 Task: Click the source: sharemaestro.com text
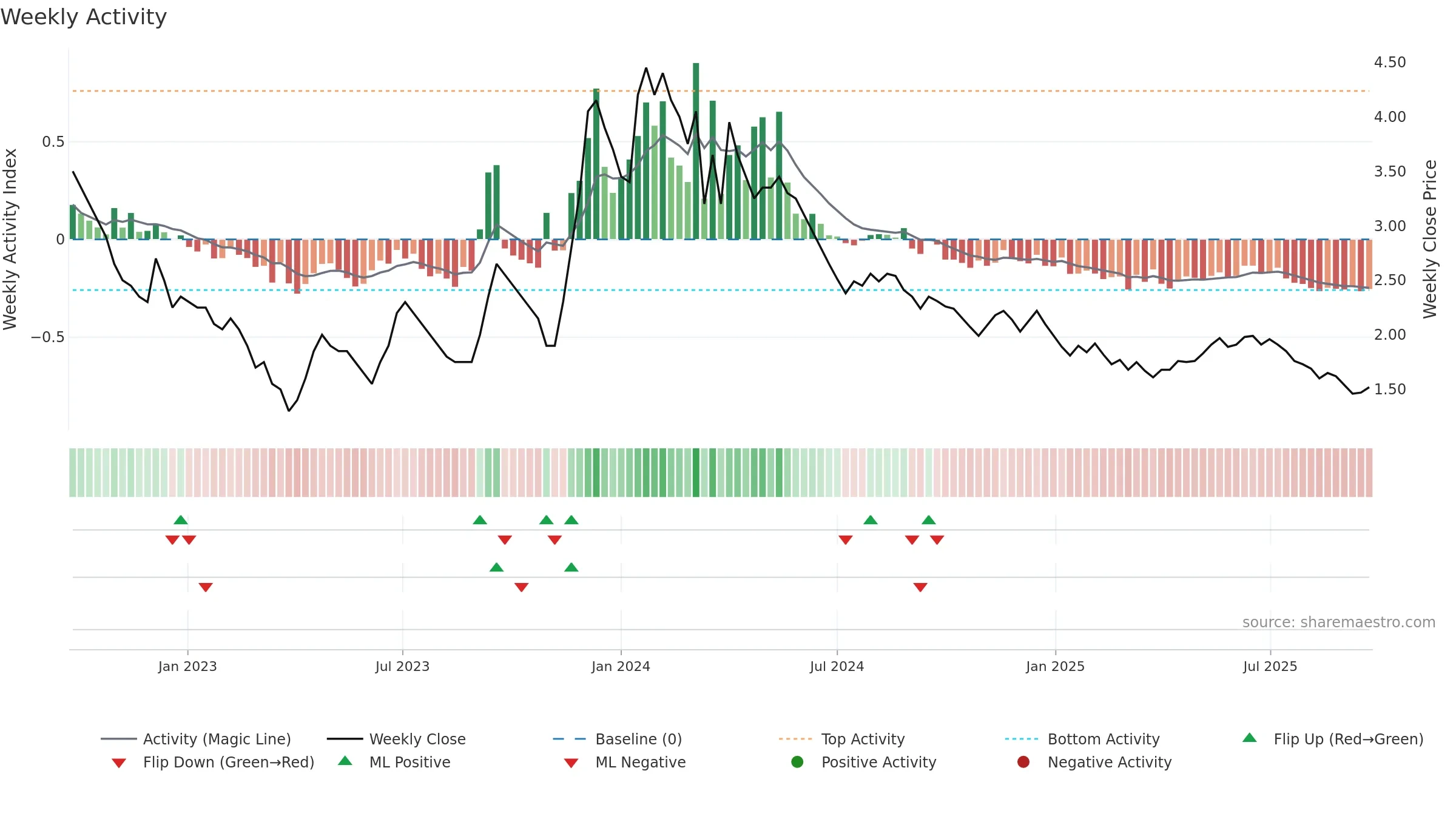tap(1339, 622)
